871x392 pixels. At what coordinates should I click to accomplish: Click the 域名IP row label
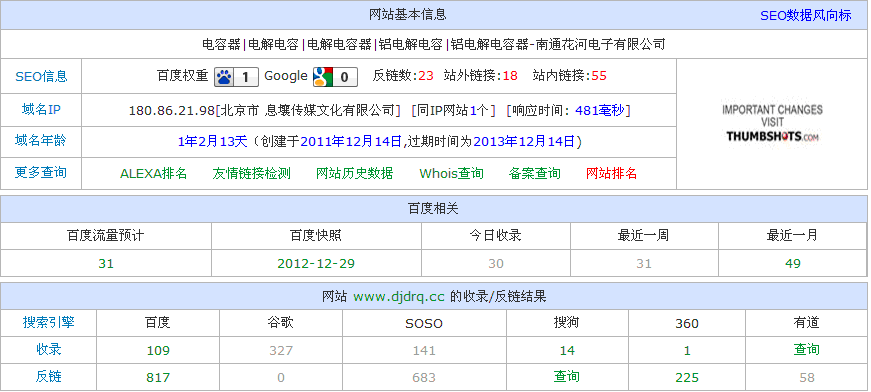[x=41, y=109]
